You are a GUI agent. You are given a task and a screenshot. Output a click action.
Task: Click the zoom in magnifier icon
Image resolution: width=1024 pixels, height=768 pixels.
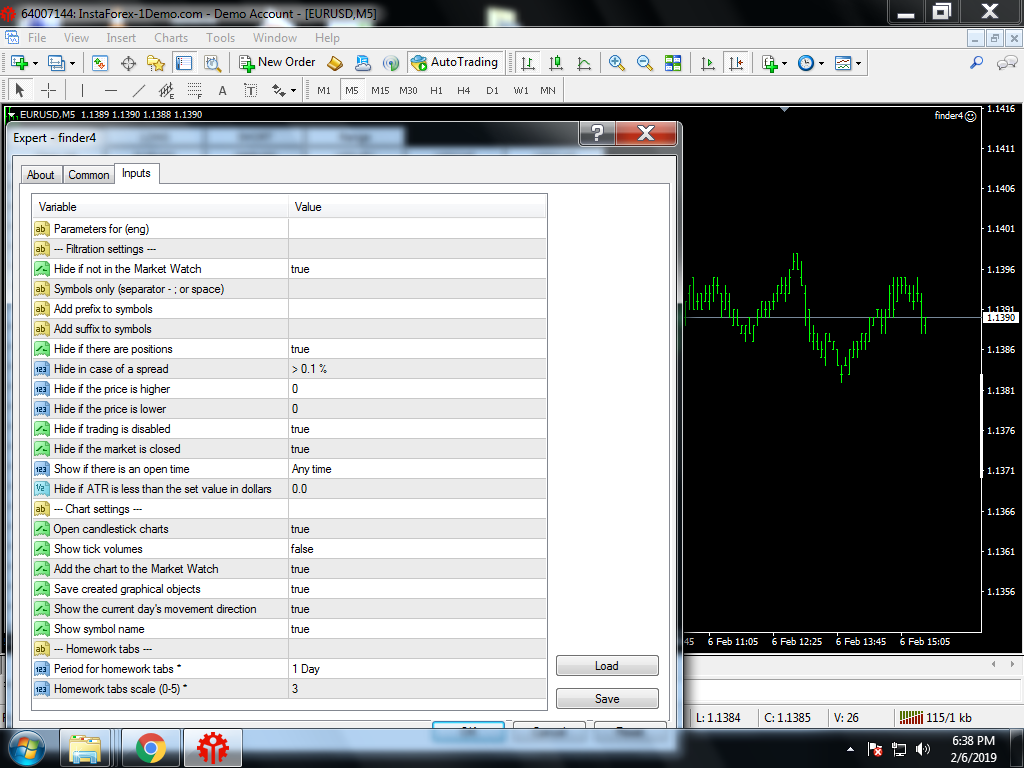click(x=617, y=62)
